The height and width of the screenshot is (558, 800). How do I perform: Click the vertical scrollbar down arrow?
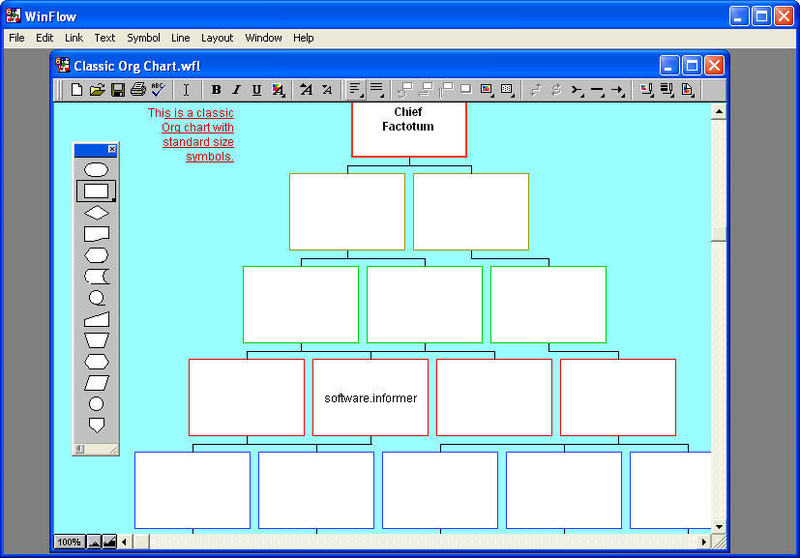coord(718,527)
